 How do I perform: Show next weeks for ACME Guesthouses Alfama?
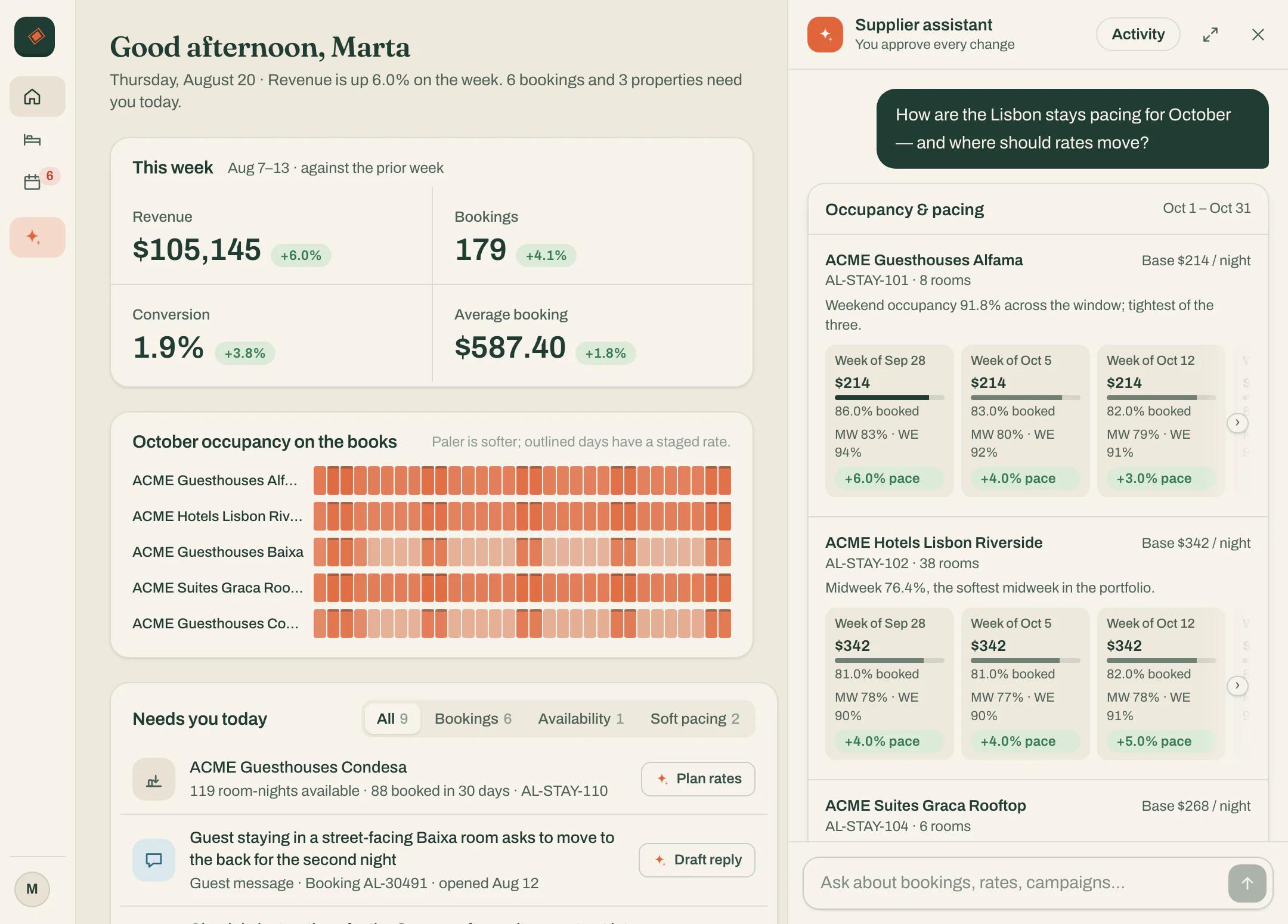click(1237, 423)
